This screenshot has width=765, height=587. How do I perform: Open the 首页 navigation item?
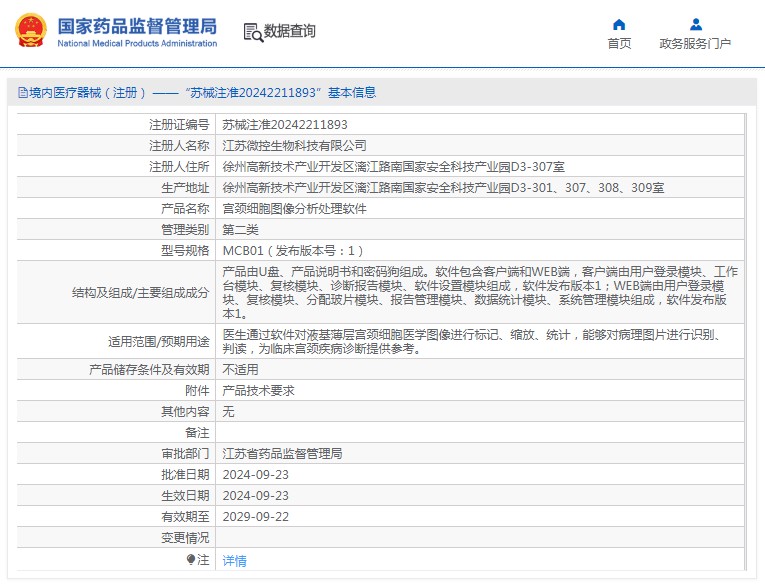tap(619, 44)
